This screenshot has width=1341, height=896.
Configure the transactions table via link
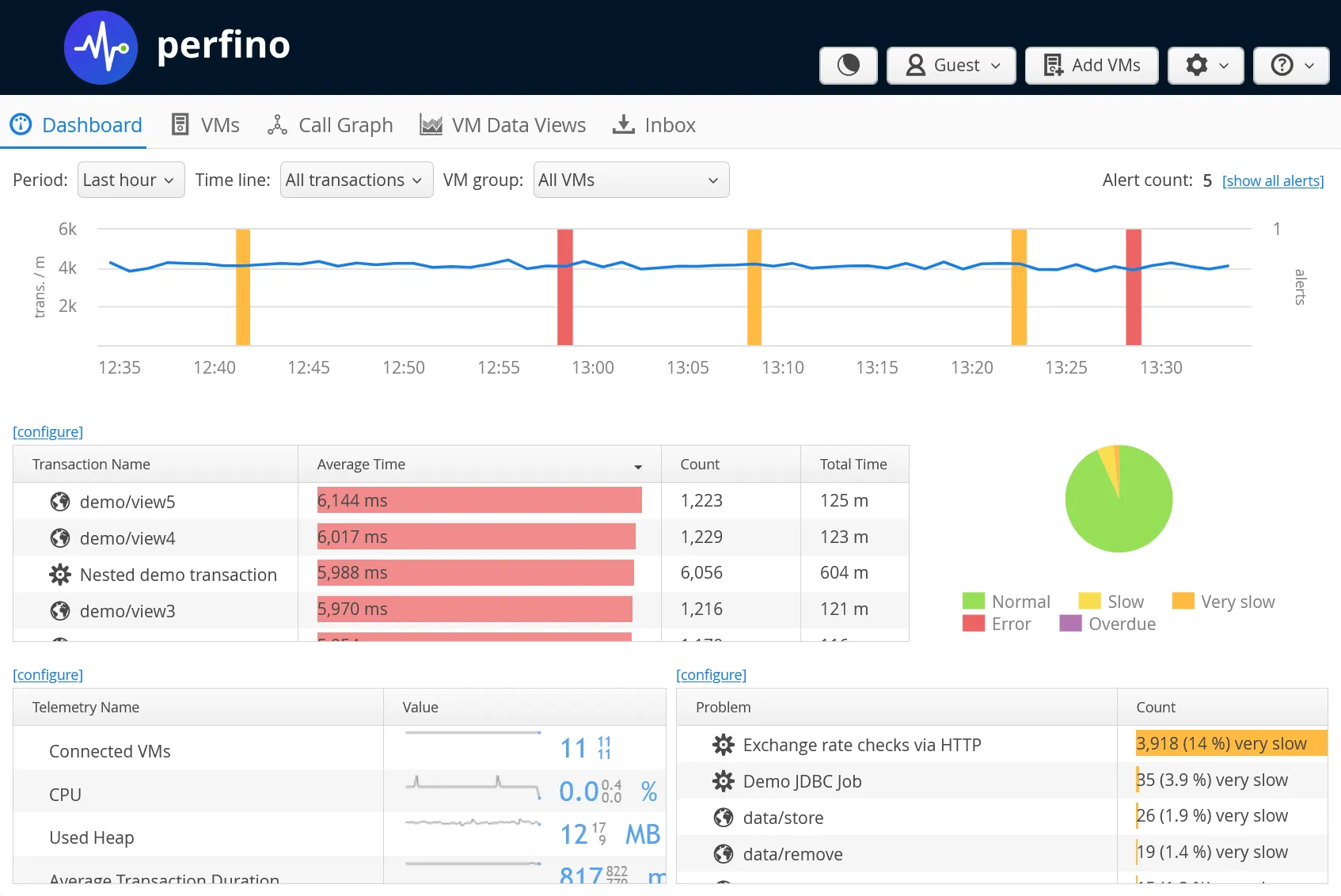(47, 432)
